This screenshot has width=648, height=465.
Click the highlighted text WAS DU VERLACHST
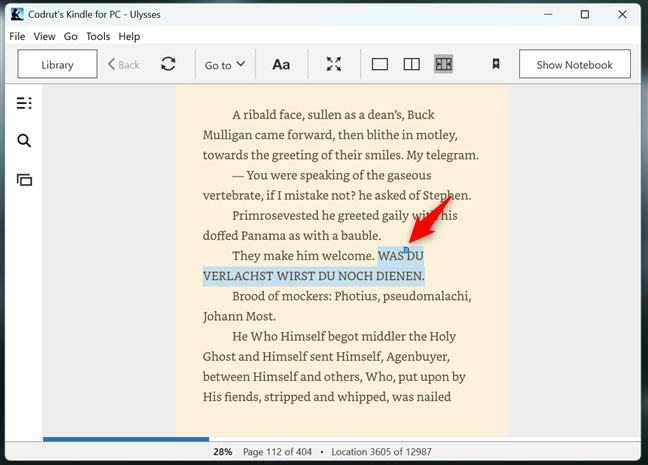pyautogui.click(x=313, y=276)
